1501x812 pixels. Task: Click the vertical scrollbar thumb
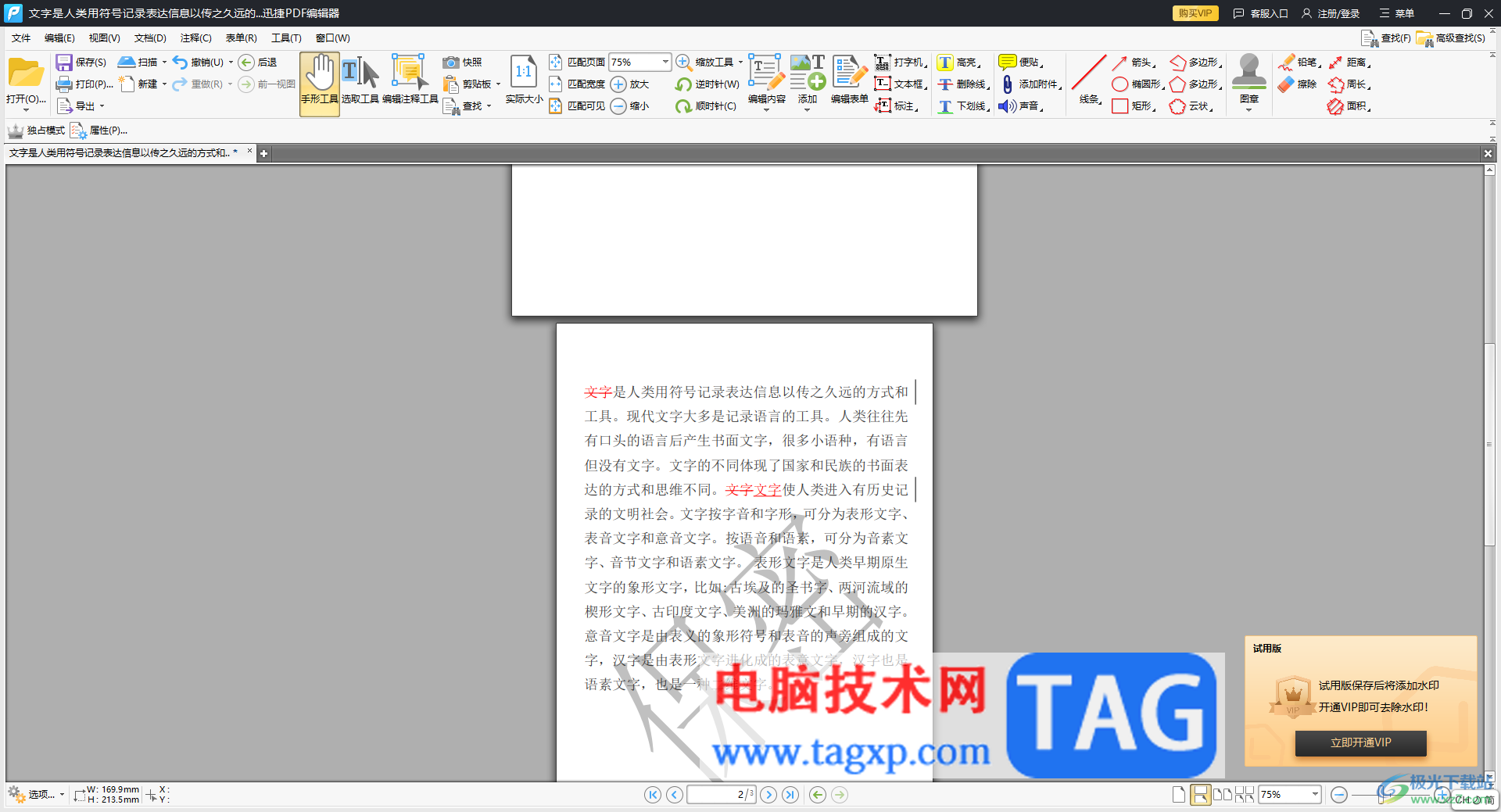1489,444
